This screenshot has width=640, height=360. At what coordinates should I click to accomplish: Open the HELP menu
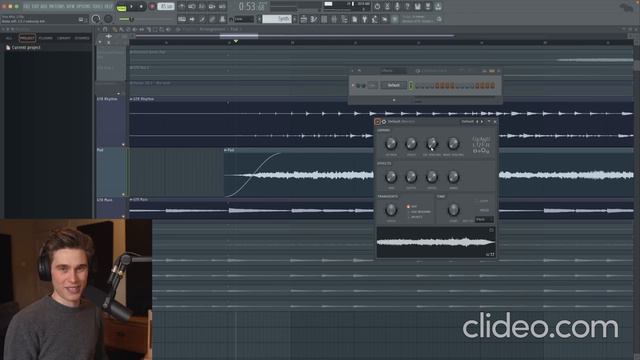(108, 7)
